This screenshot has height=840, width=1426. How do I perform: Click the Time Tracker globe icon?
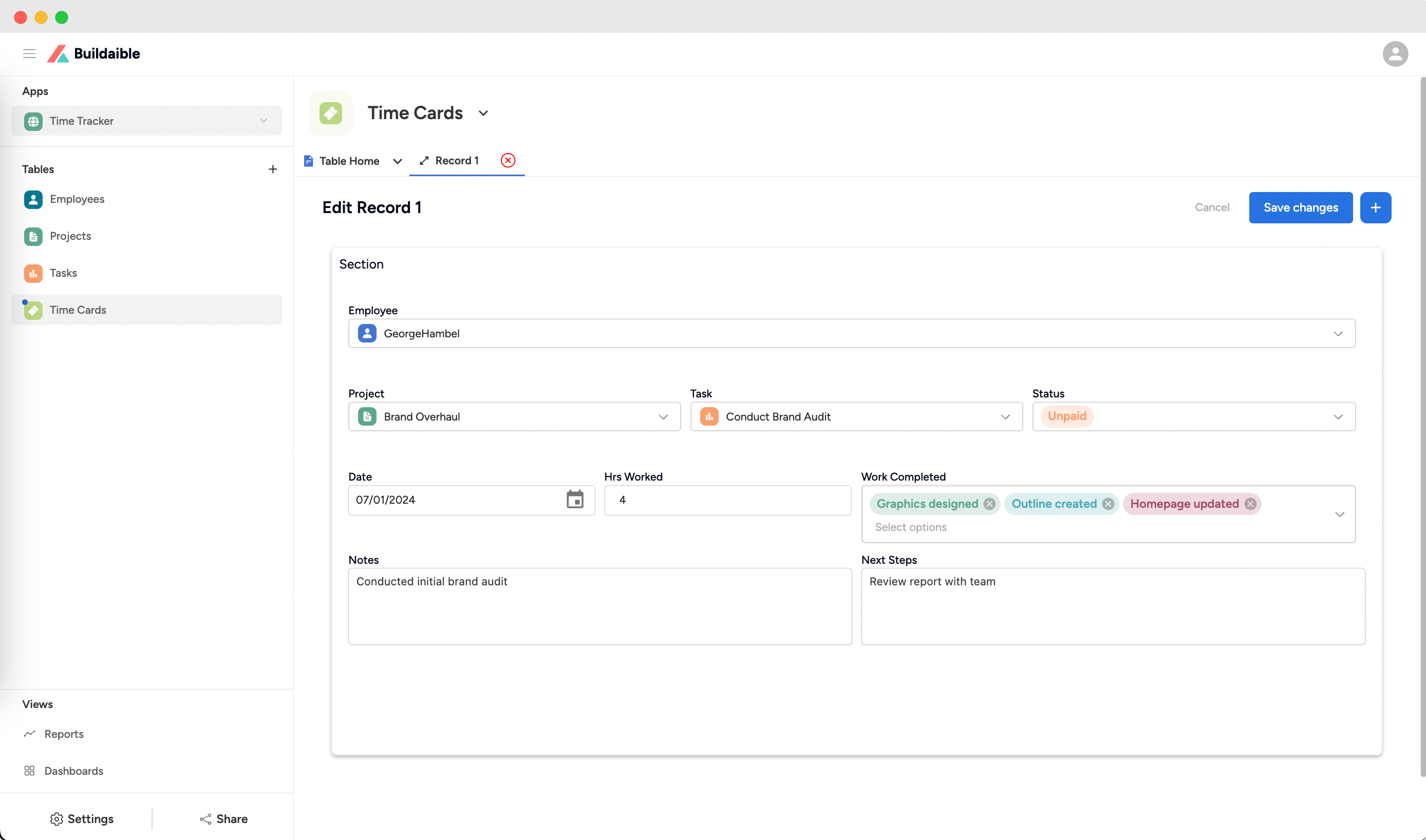click(33, 121)
